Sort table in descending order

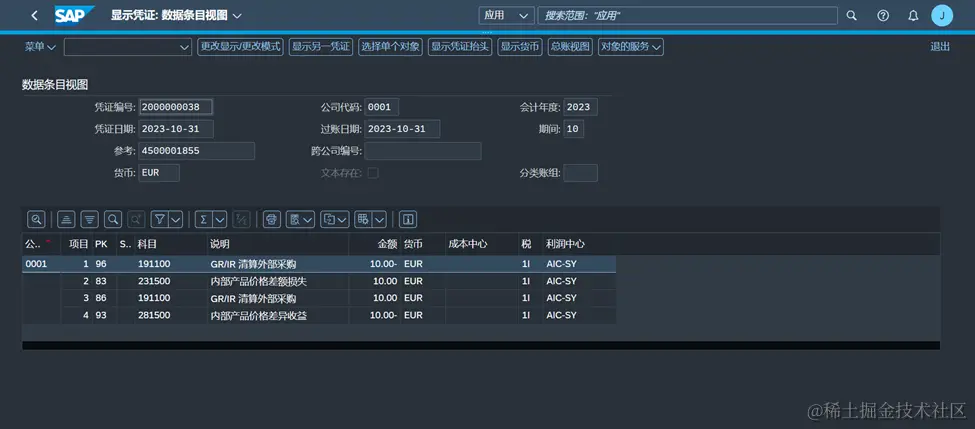click(x=90, y=219)
